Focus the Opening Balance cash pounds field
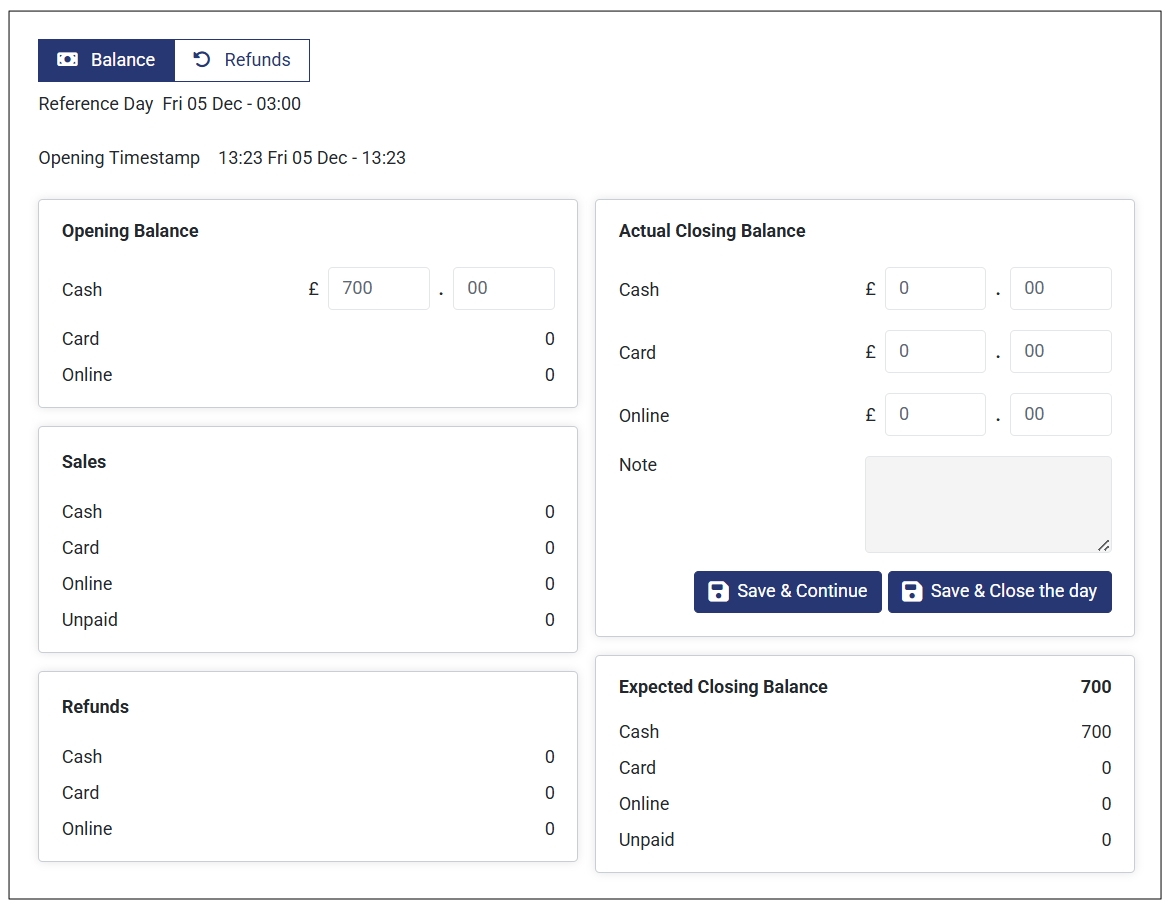The width and height of the screenshot is (1172, 909). 378,289
